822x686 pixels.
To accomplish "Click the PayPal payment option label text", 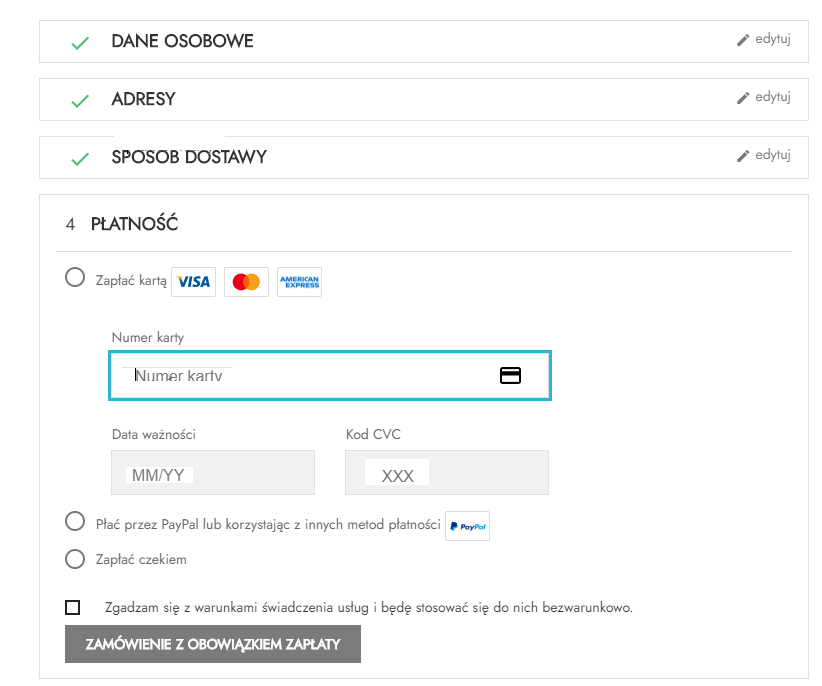I will pyautogui.click(x=268, y=525).
